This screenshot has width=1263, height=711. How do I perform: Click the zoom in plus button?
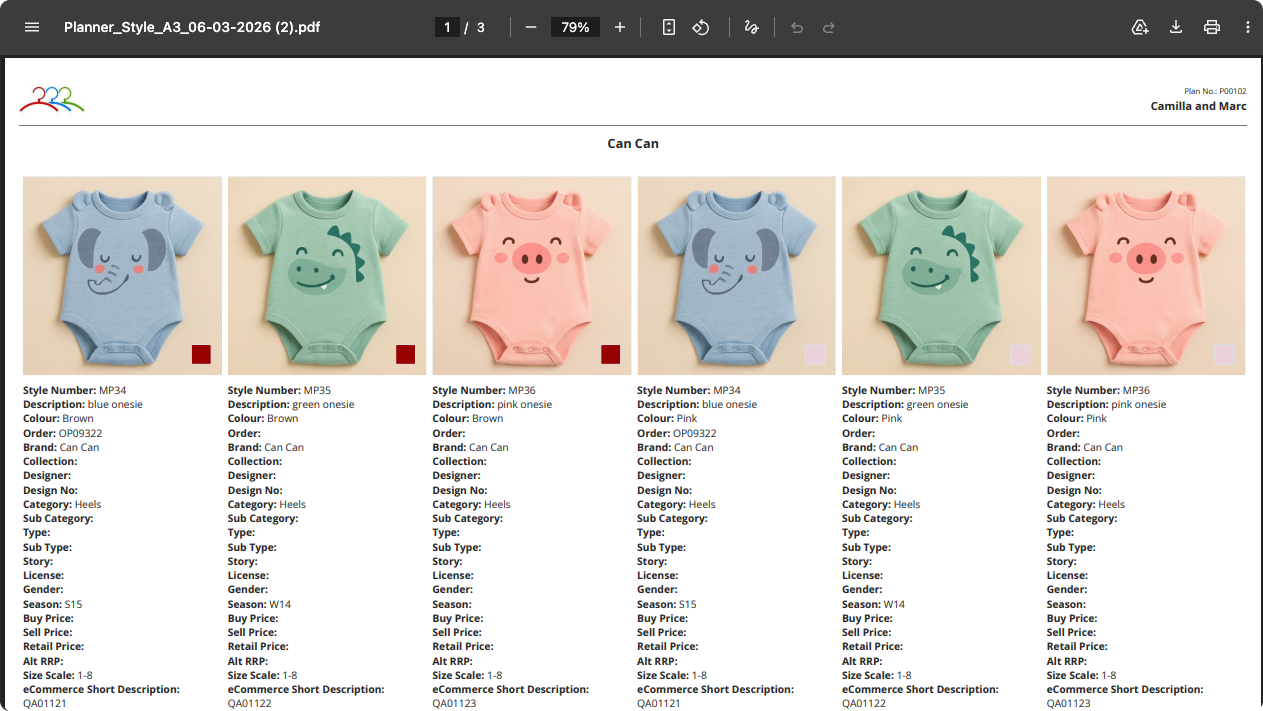620,27
